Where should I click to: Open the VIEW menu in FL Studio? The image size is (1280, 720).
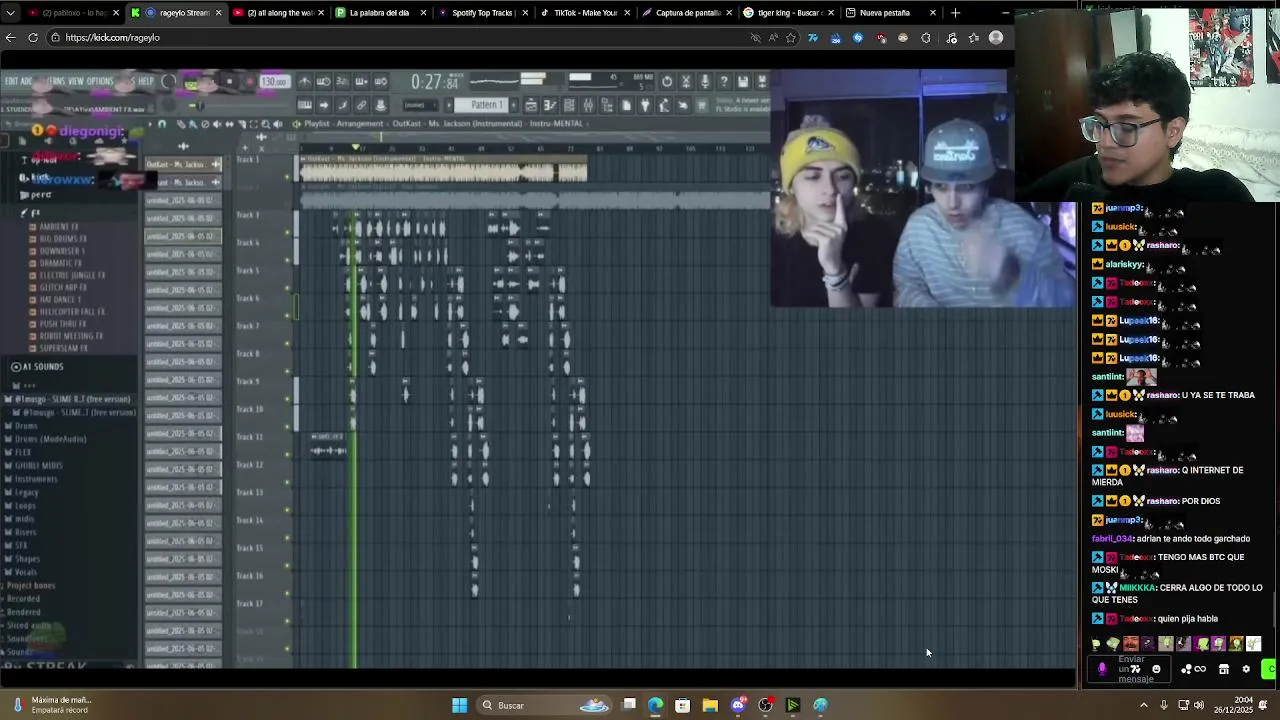click(76, 81)
